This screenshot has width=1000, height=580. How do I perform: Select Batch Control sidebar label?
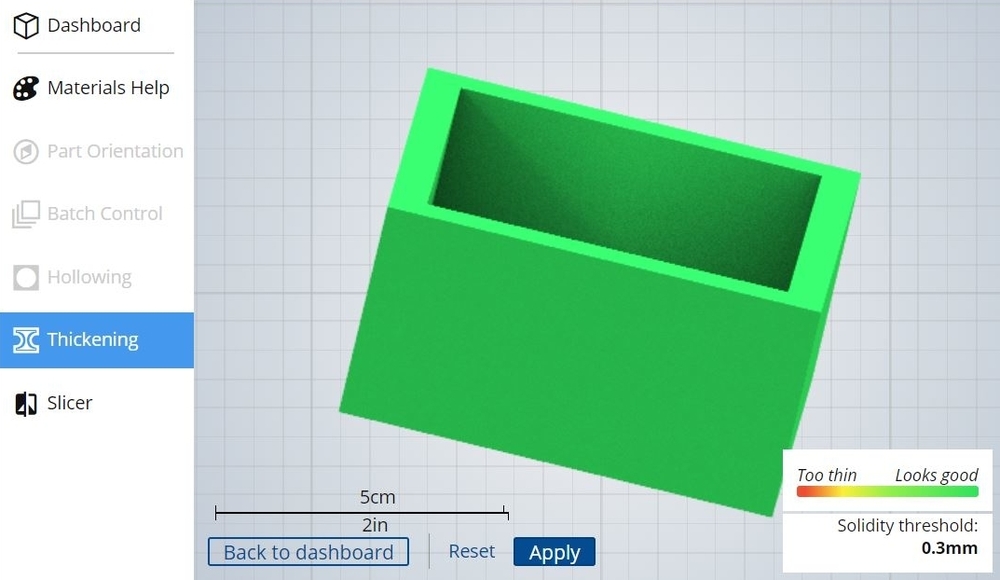click(105, 213)
